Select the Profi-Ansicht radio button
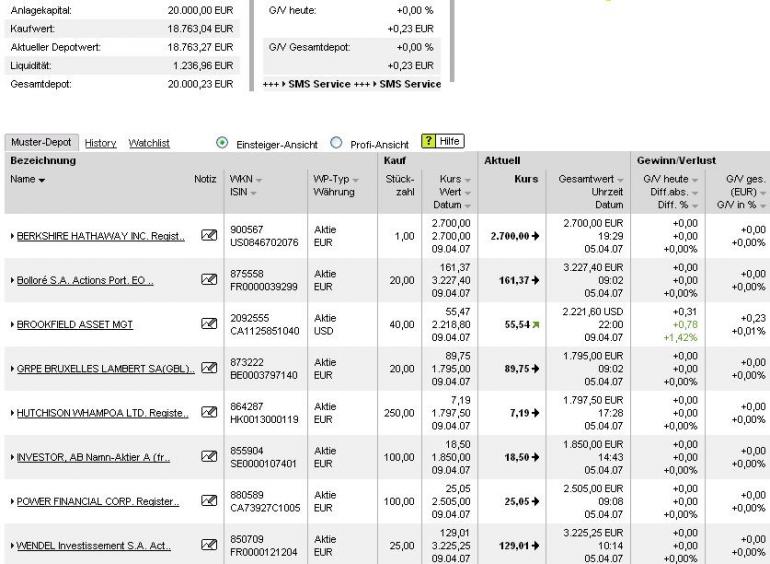This screenshot has height=564, width=770. (x=336, y=143)
